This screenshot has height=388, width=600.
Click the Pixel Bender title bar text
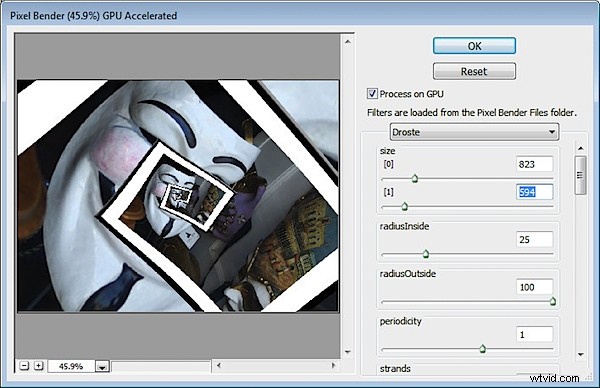(x=93, y=16)
